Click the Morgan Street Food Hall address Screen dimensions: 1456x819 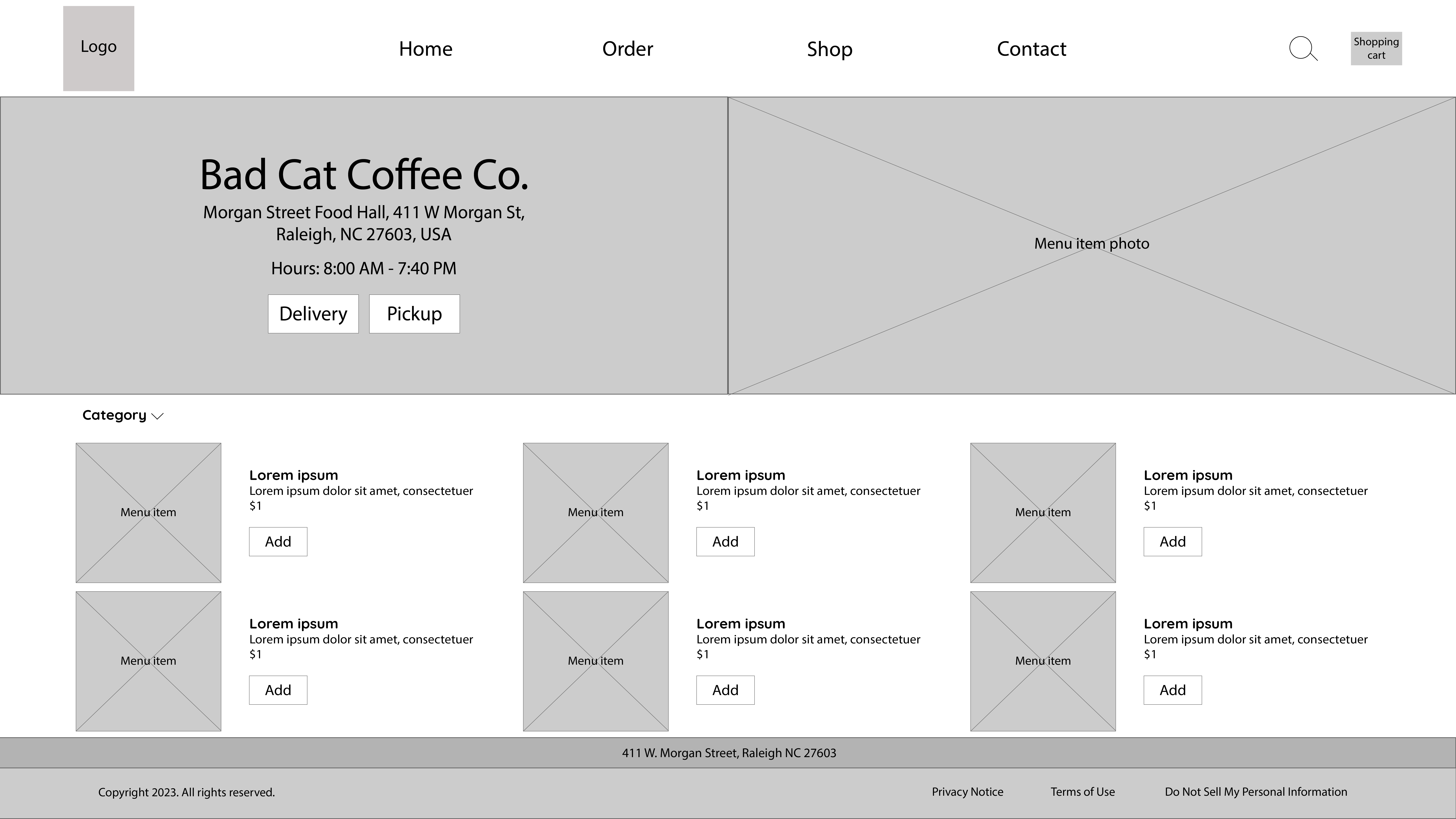(x=364, y=223)
